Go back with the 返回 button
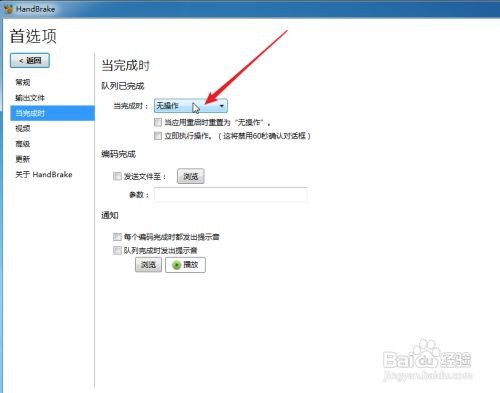This screenshot has width=500, height=393. tap(30, 61)
